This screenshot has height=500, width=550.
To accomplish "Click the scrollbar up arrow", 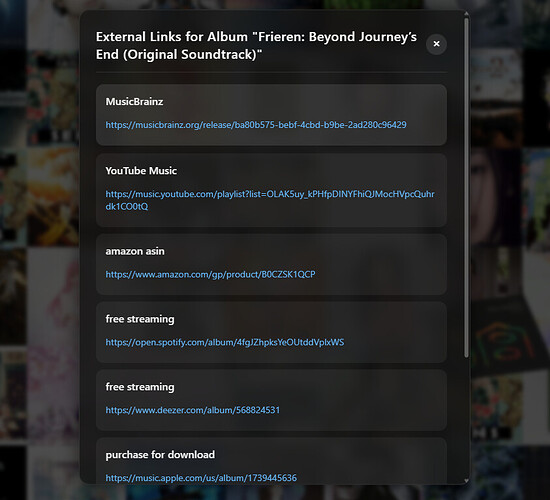I will point(466,14).
